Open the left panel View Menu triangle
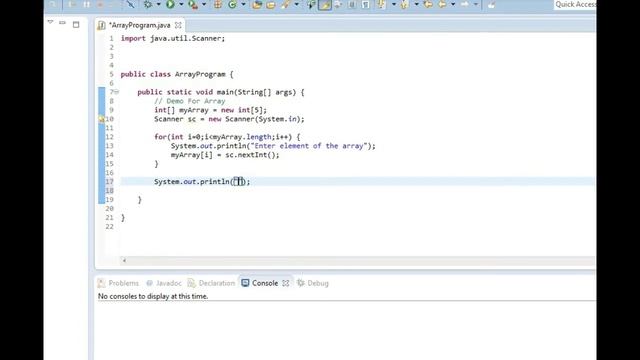The width and height of the screenshot is (640, 360). [50, 22]
